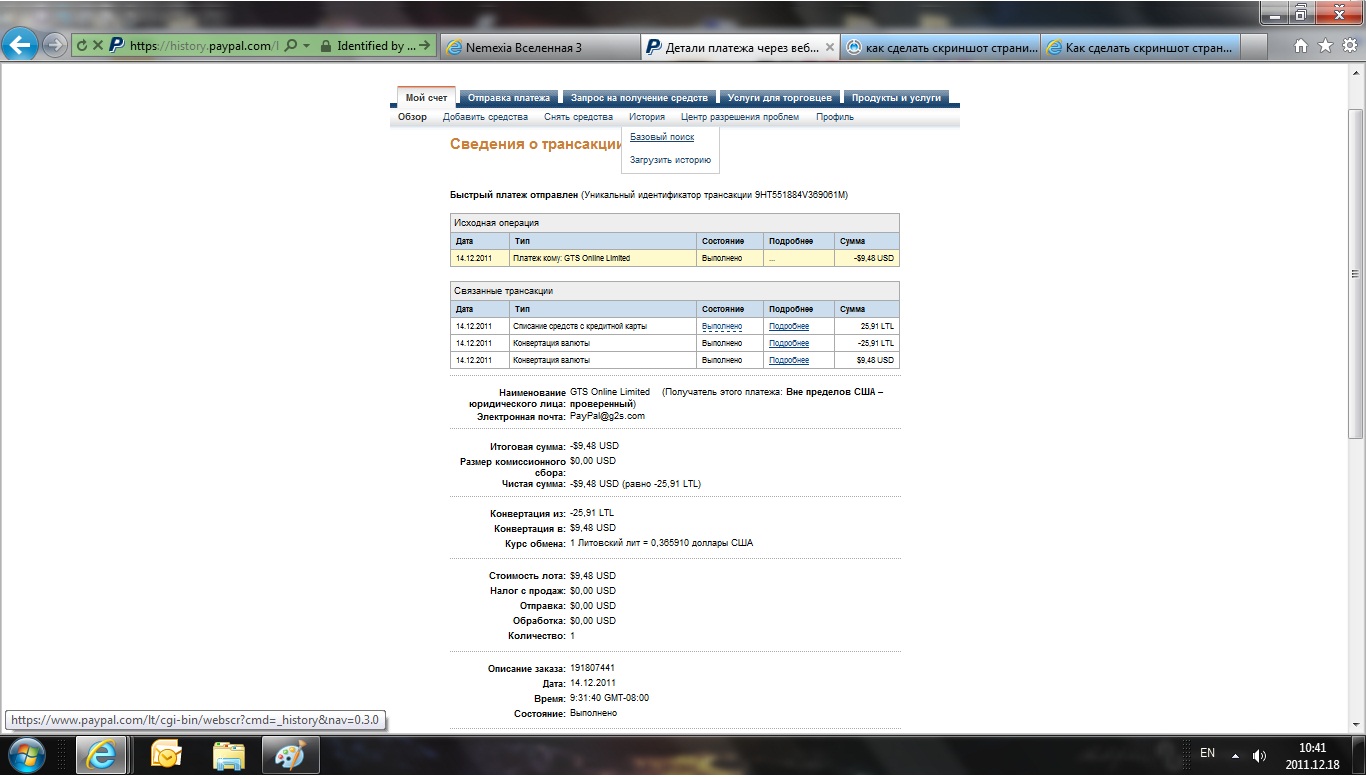Image resolution: width=1366 pixels, height=779 pixels.
Task: Expand the address bar search dropdown arrow
Action: point(306,46)
